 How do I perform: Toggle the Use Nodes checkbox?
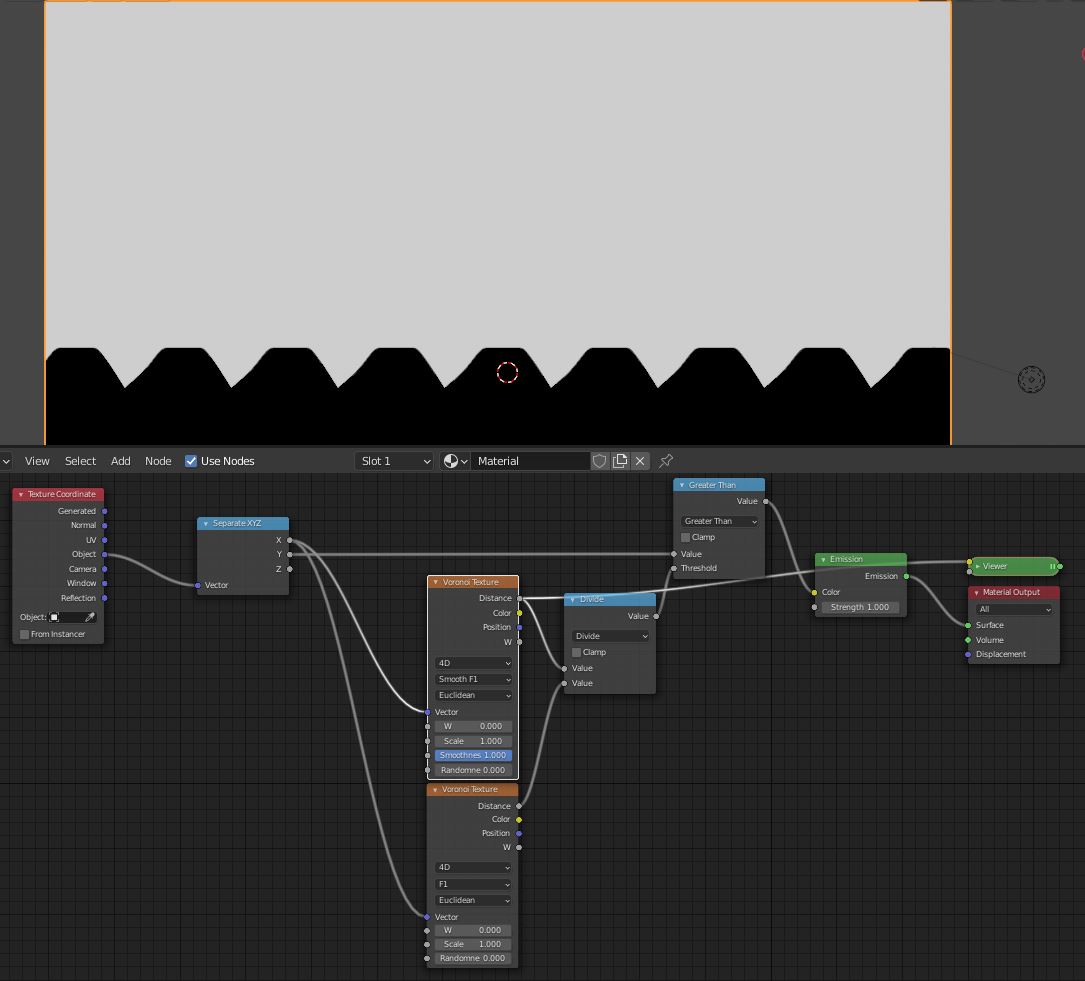coord(191,461)
